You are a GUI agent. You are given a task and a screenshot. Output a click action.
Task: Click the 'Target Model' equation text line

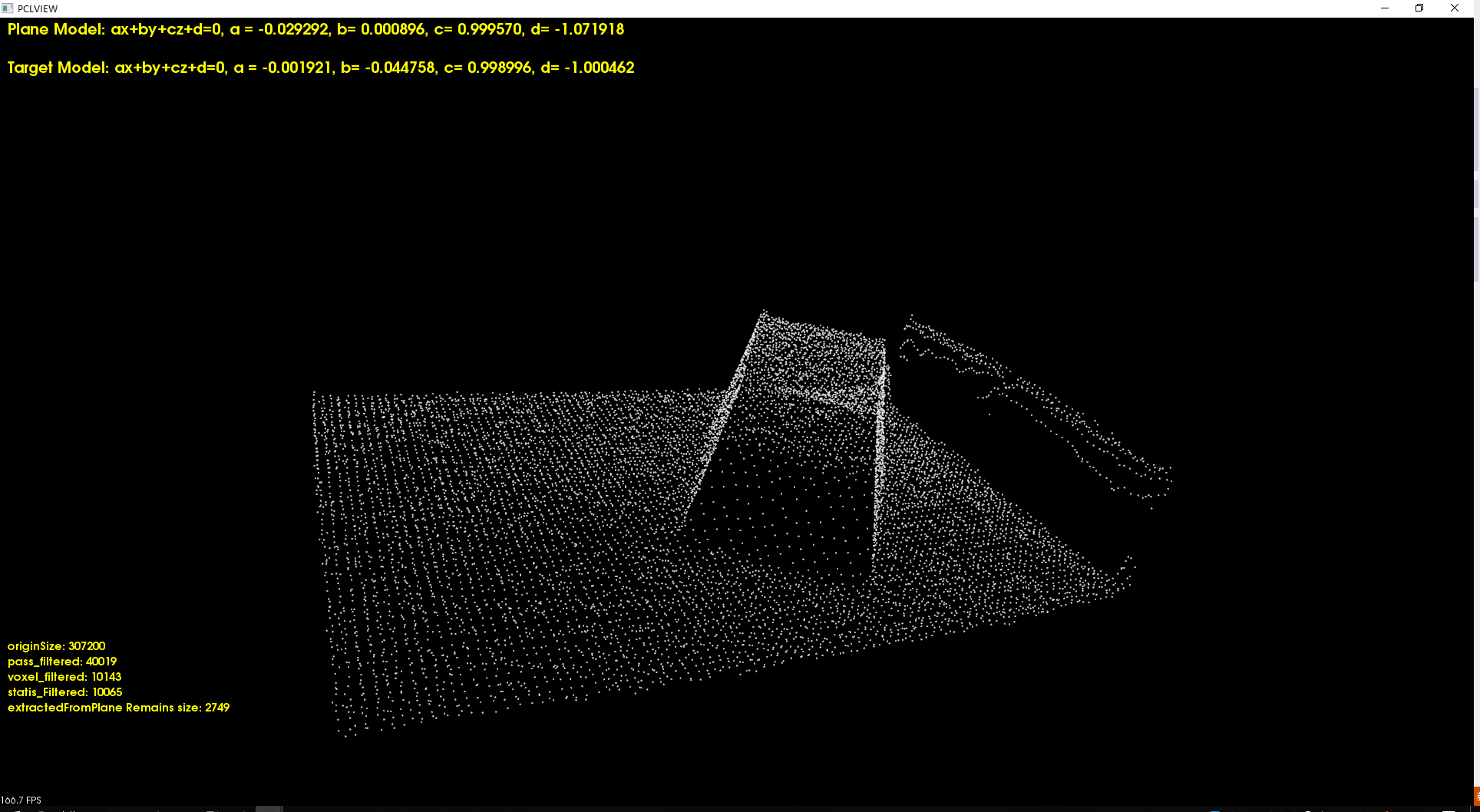coord(321,68)
